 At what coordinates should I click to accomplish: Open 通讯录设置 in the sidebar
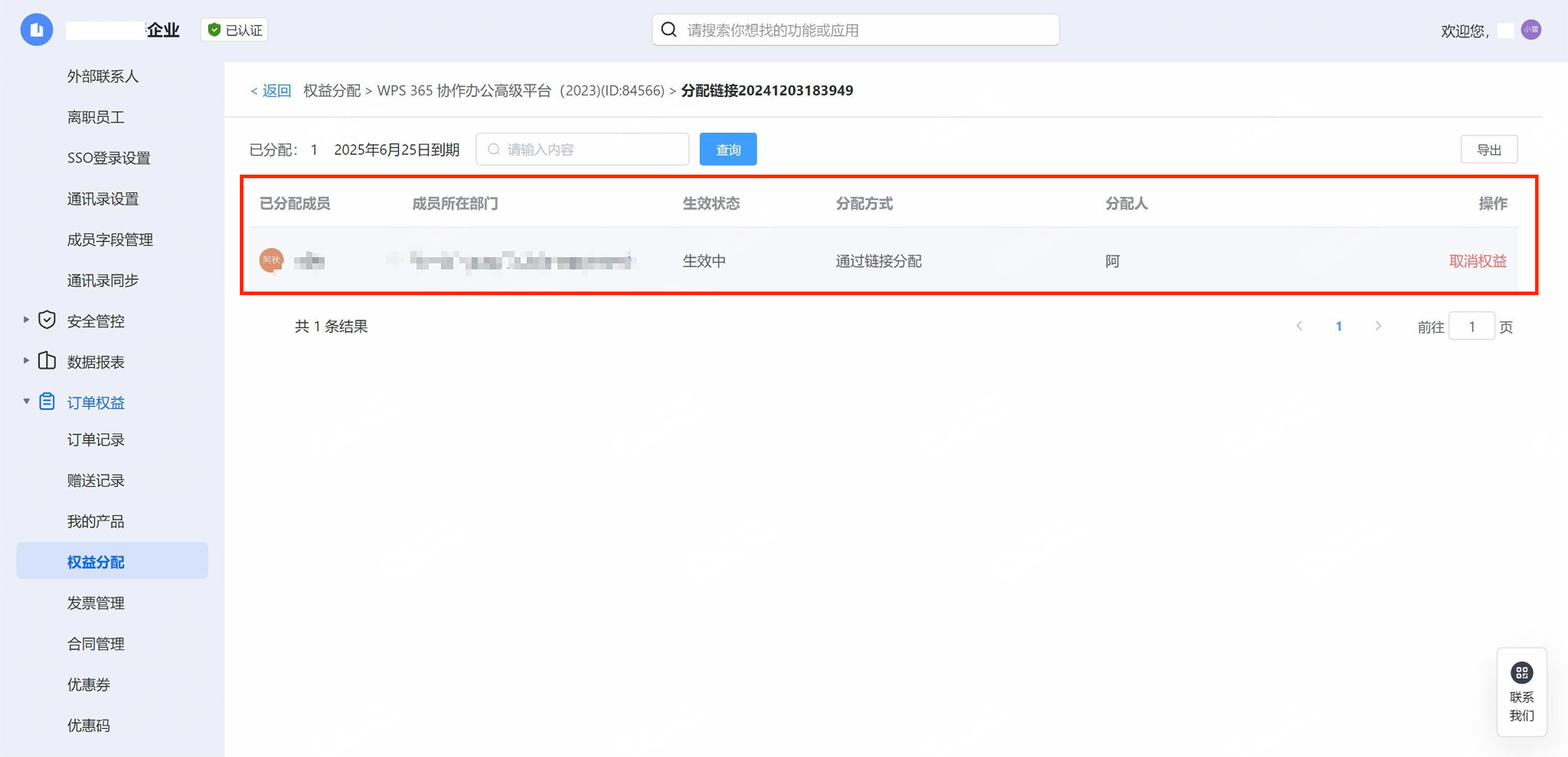(x=103, y=199)
